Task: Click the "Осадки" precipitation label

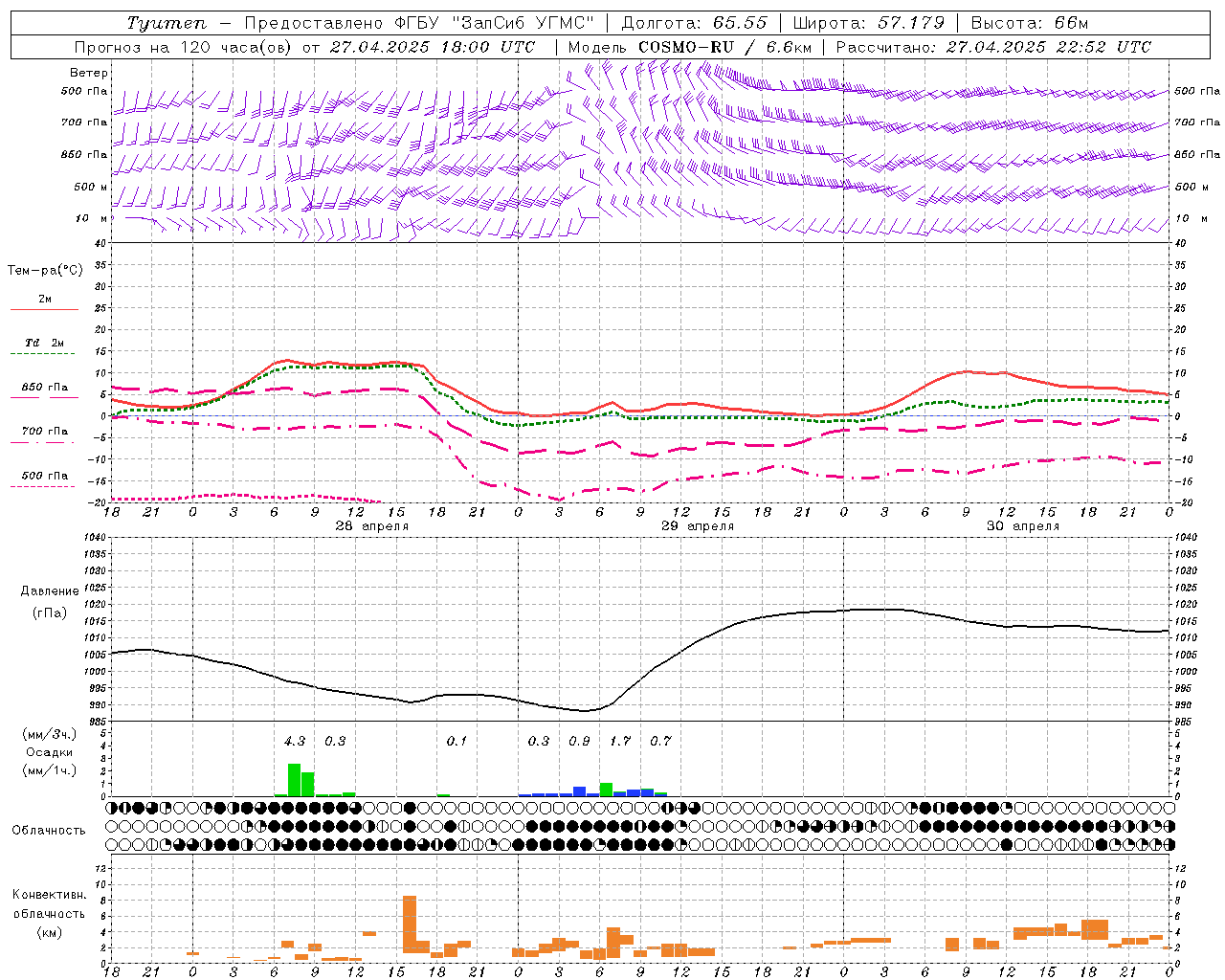Action: [x=49, y=753]
